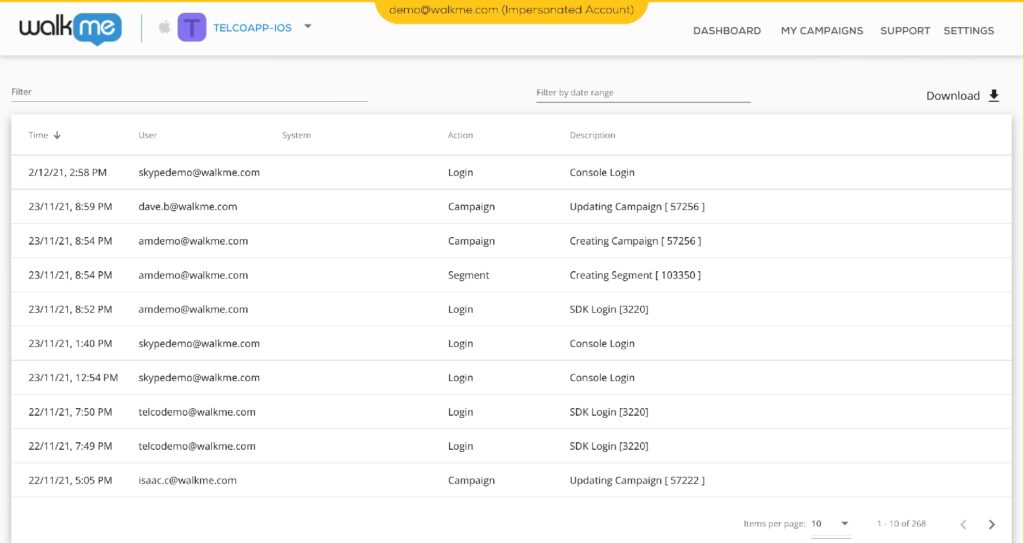Click the impersonated account banner

click(511, 10)
